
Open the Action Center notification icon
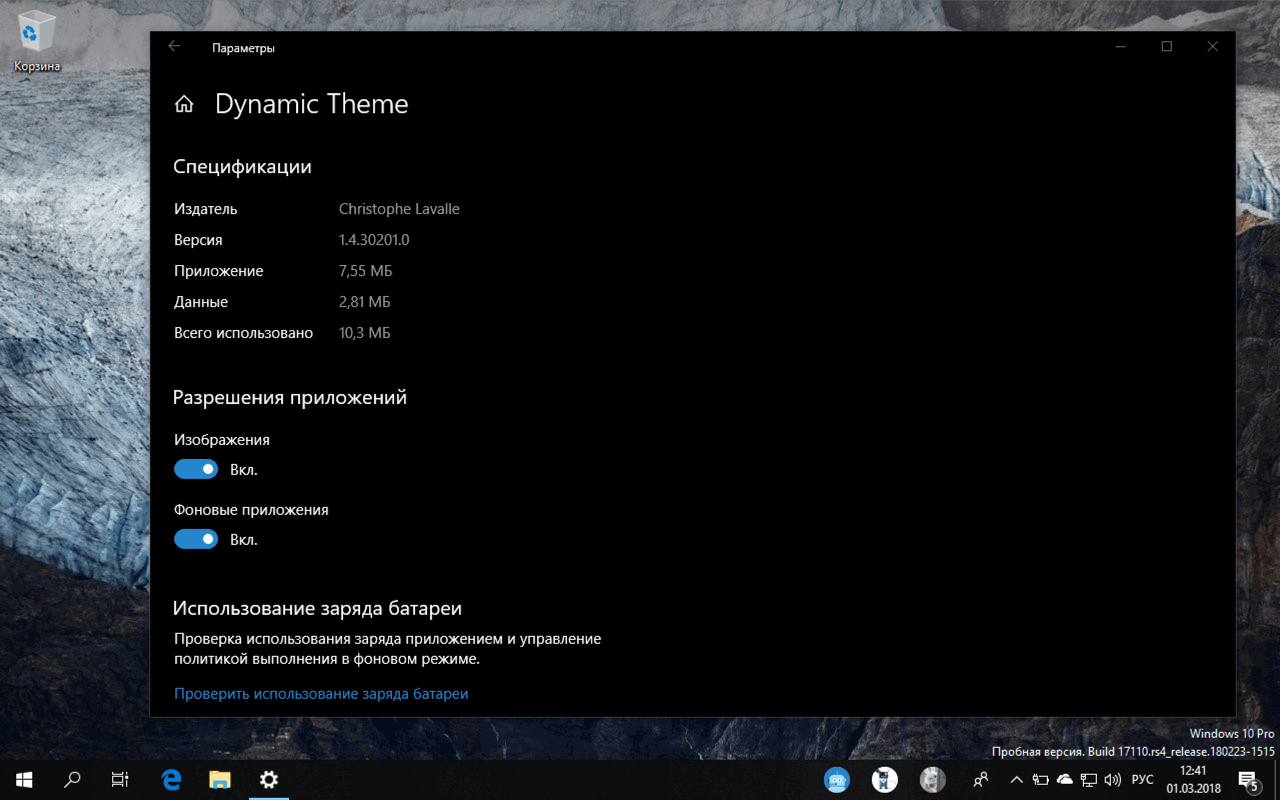pyautogui.click(x=1249, y=779)
